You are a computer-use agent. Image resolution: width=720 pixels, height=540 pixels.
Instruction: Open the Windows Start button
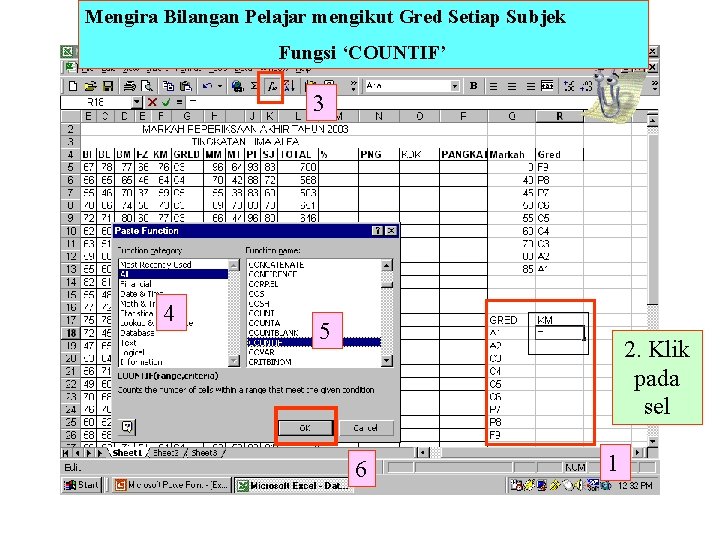tap(82, 485)
